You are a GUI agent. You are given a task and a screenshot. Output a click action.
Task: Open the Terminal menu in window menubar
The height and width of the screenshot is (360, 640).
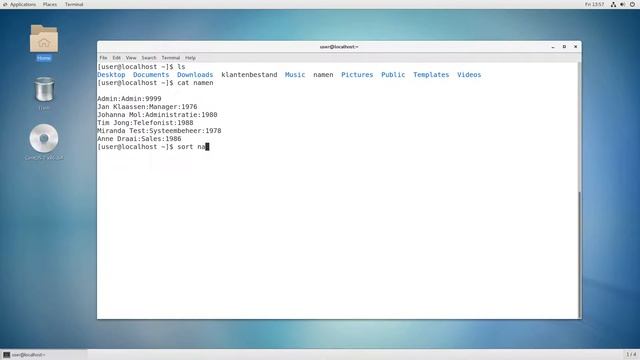171,58
